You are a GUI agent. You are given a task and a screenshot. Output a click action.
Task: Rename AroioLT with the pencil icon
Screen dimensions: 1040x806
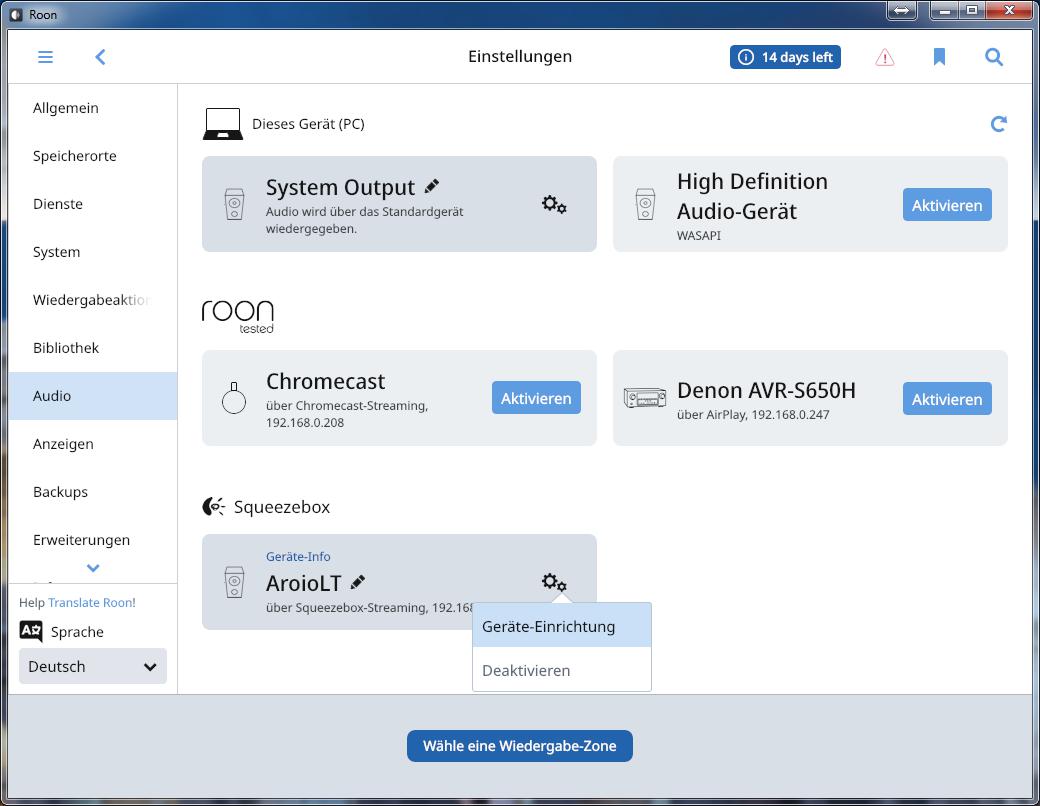[358, 582]
